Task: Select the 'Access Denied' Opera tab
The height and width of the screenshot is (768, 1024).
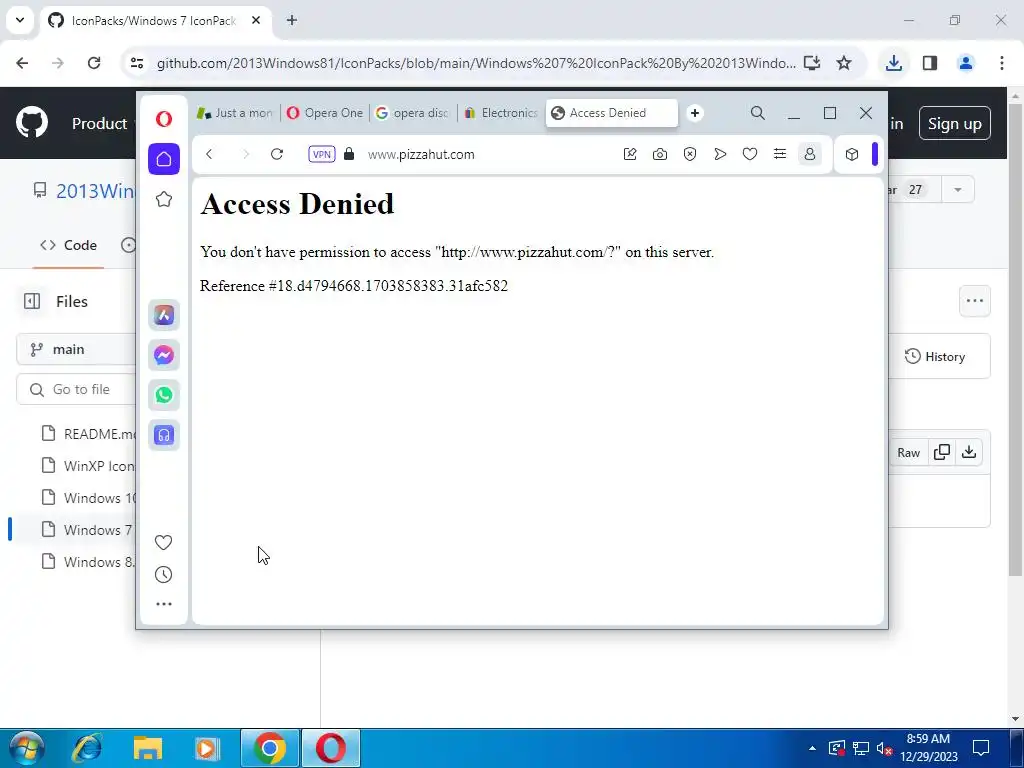Action: [612, 113]
